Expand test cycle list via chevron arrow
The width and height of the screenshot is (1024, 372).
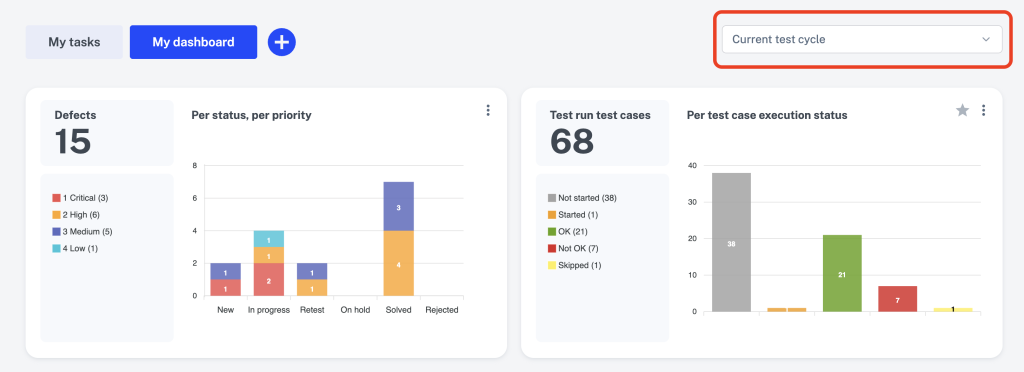(x=986, y=40)
